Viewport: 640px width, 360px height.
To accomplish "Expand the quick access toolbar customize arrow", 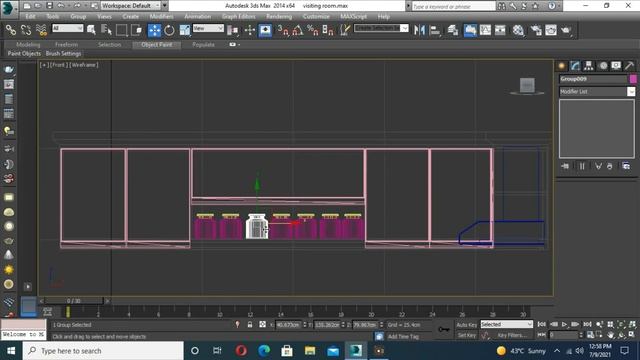I will [164, 6].
